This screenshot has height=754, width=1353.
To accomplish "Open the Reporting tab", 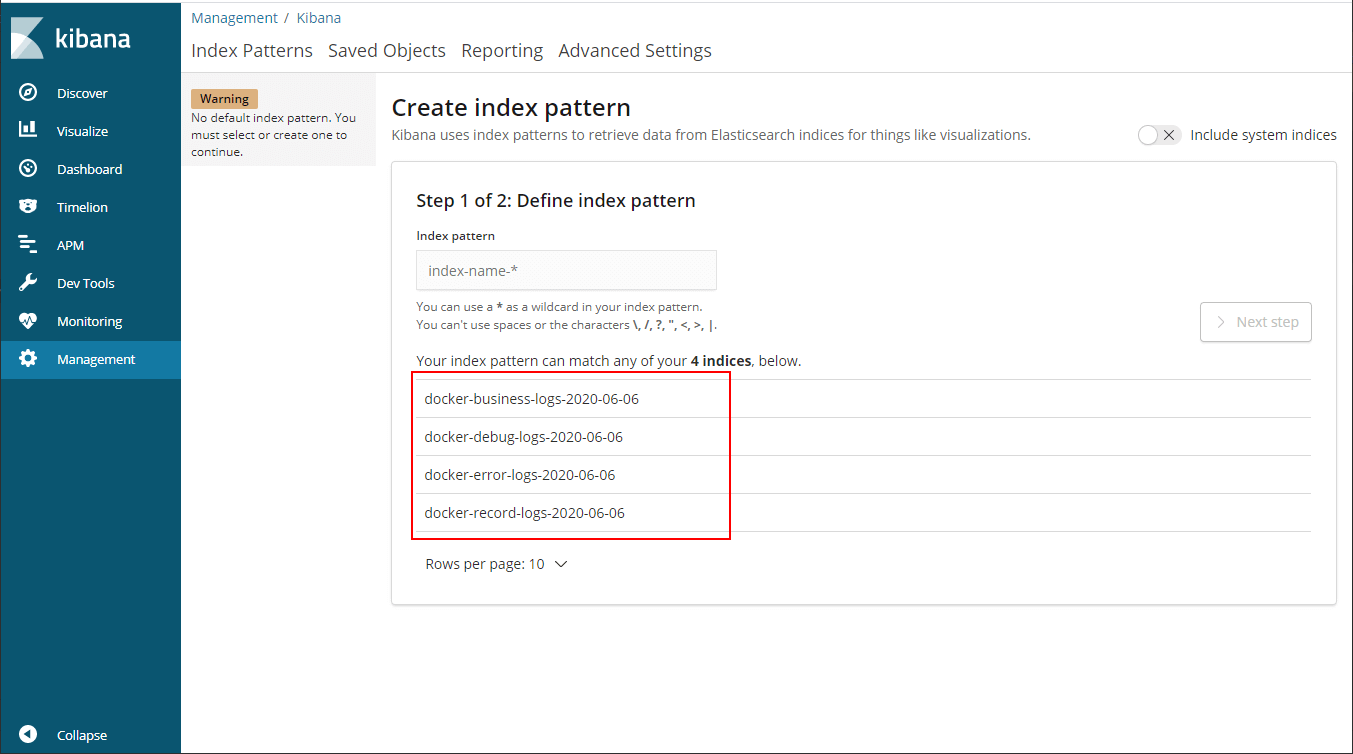I will point(502,50).
